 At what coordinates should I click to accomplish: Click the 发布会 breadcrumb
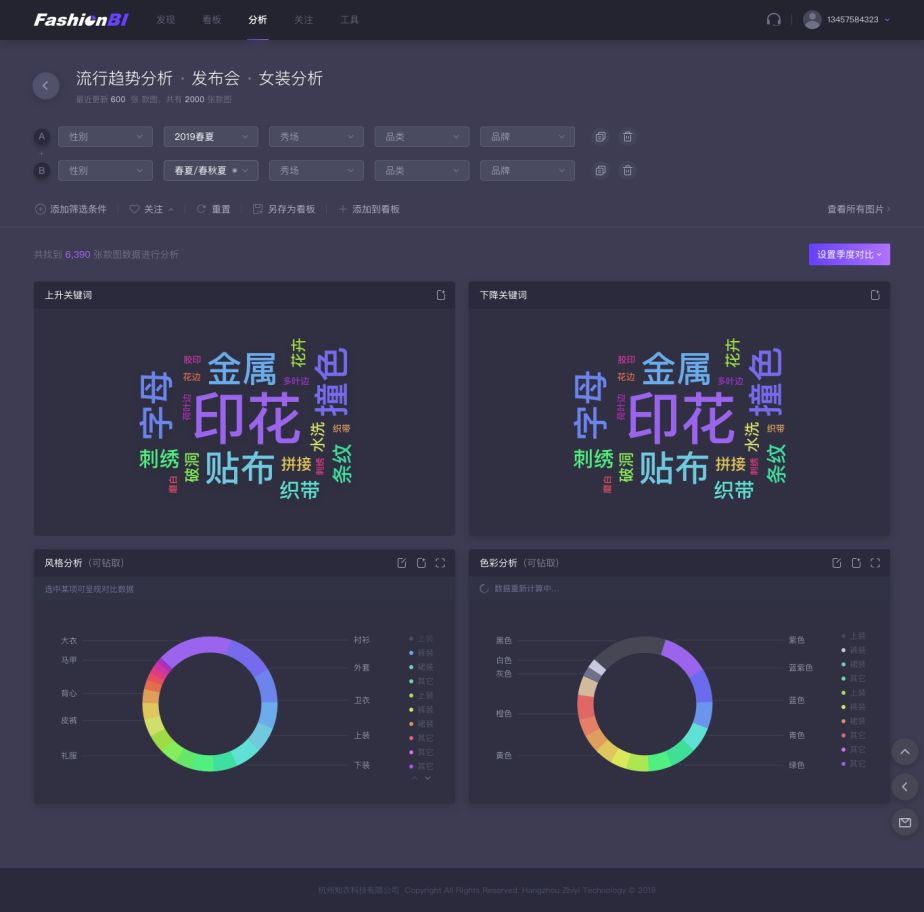point(216,78)
